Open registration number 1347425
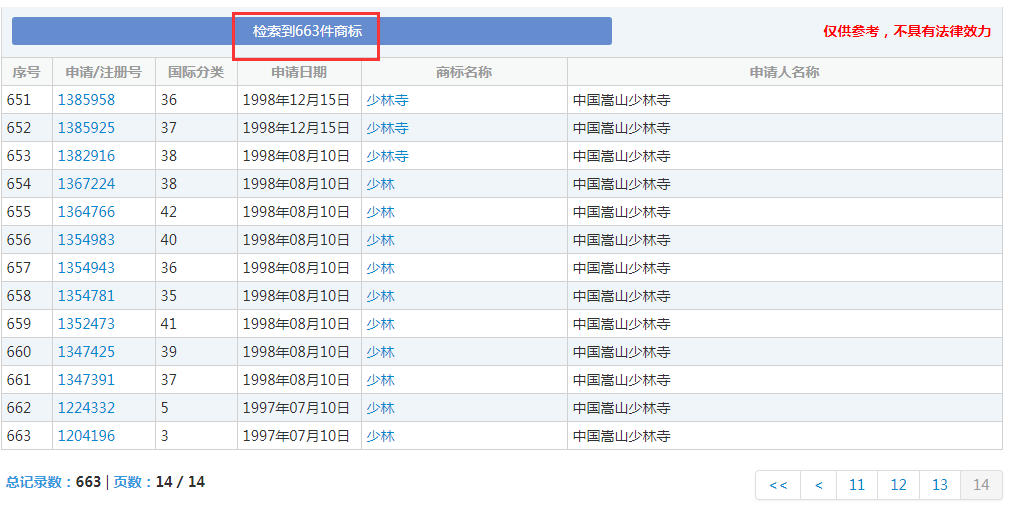 [x=86, y=351]
